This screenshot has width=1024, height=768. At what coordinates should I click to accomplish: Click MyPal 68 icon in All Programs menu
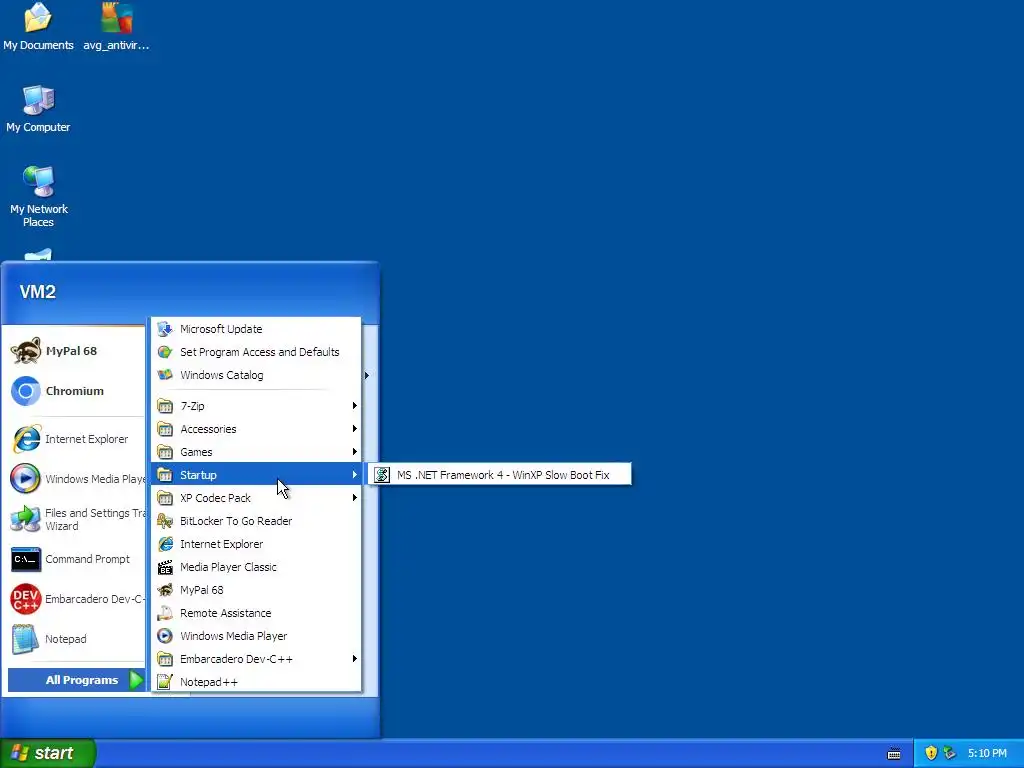click(x=165, y=590)
